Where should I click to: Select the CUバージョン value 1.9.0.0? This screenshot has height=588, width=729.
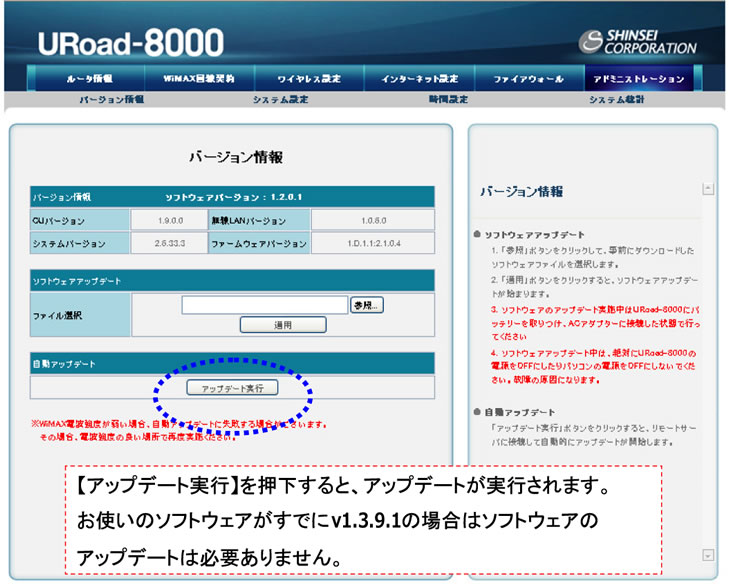170,220
